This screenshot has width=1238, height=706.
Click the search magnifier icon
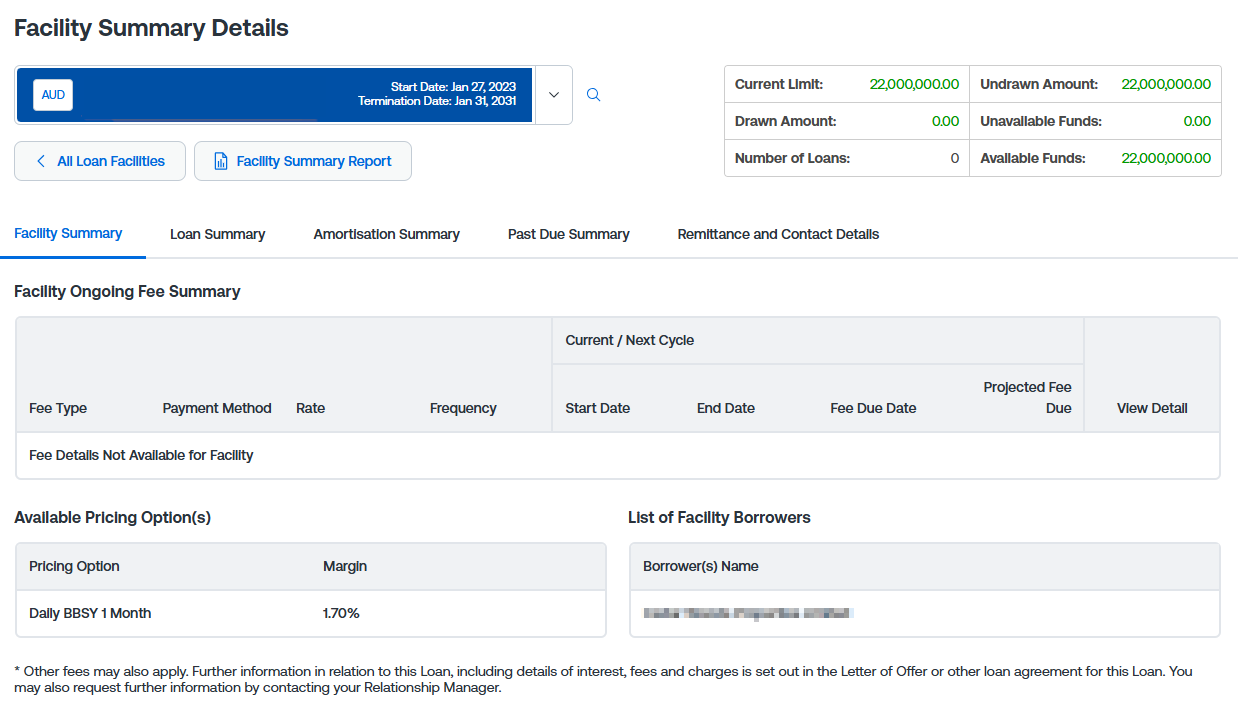[x=593, y=95]
